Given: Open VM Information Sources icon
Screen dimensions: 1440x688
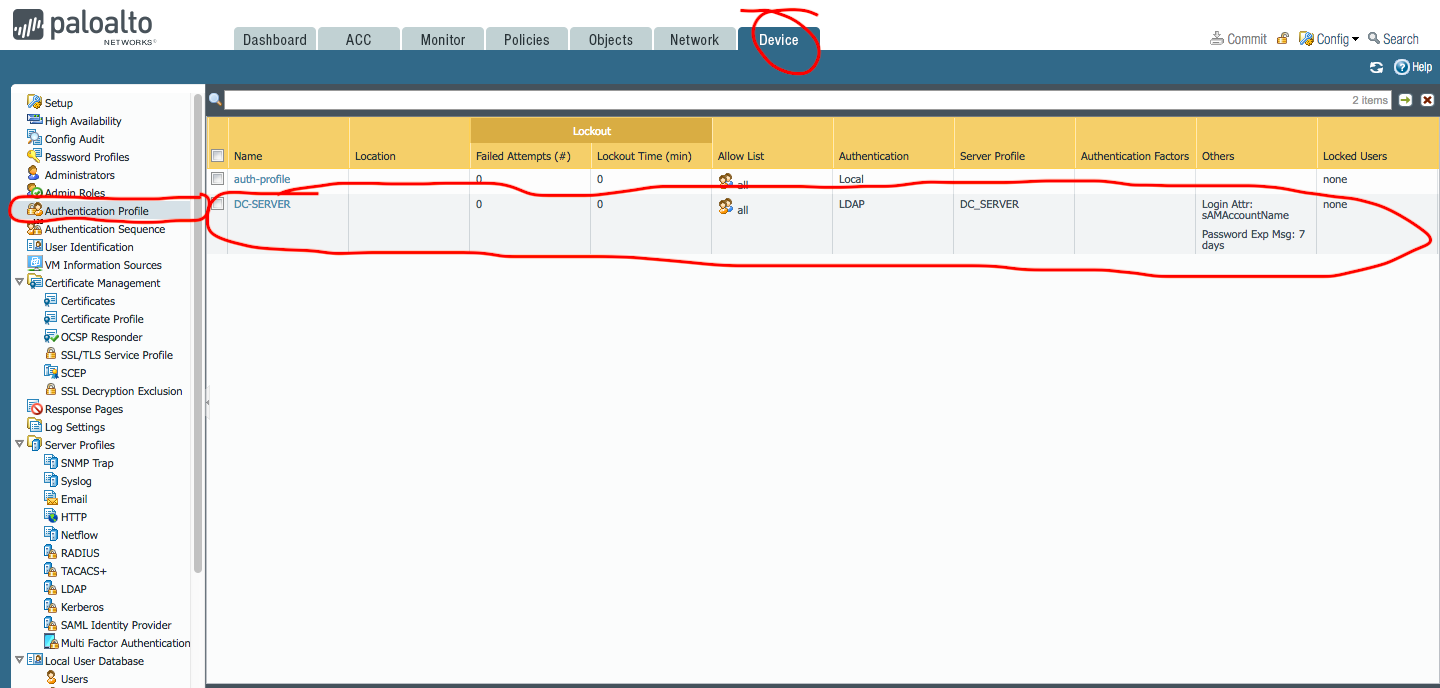Looking at the screenshot, I should tap(35, 264).
